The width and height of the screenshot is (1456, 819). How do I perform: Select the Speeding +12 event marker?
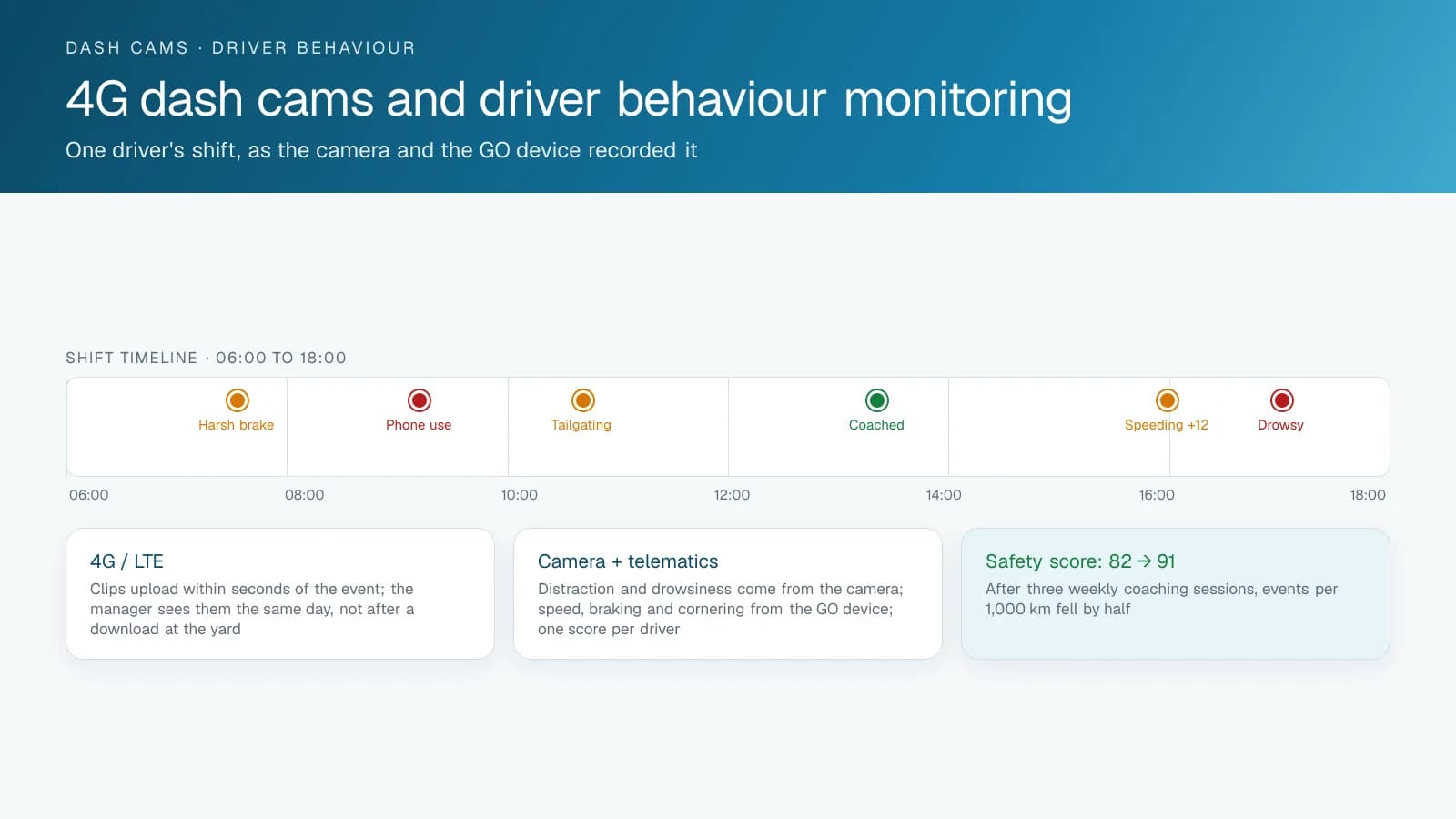pyautogui.click(x=1168, y=400)
